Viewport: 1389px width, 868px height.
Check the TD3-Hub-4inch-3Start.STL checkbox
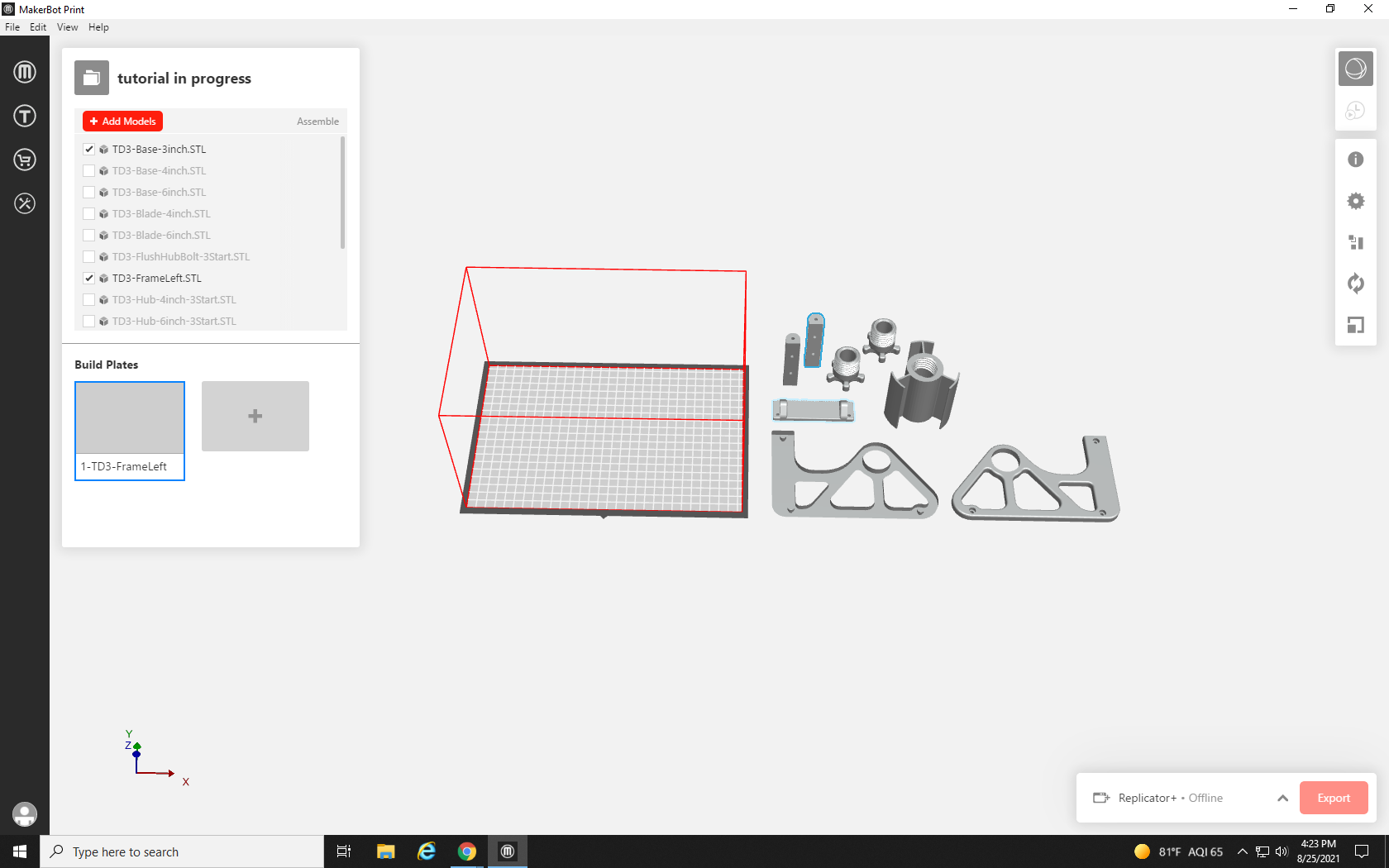(x=89, y=300)
